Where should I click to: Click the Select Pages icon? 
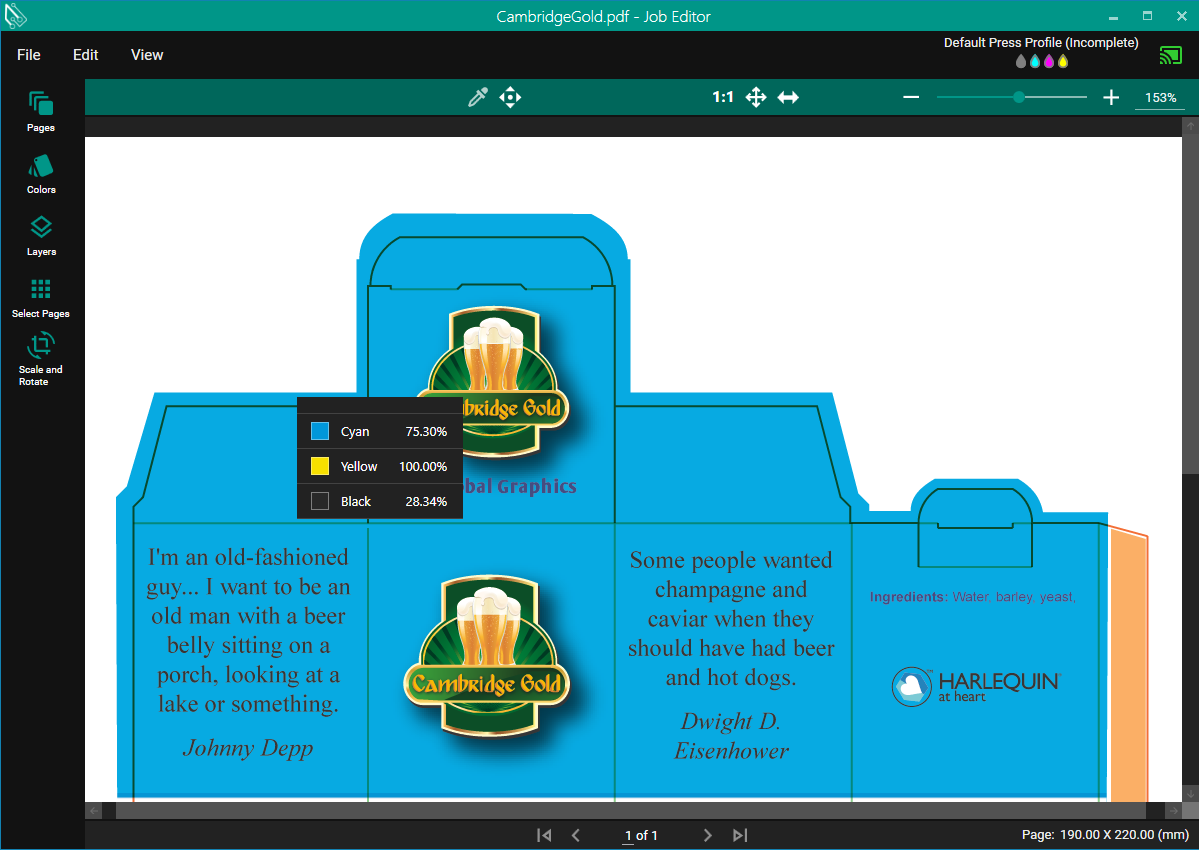[41, 297]
